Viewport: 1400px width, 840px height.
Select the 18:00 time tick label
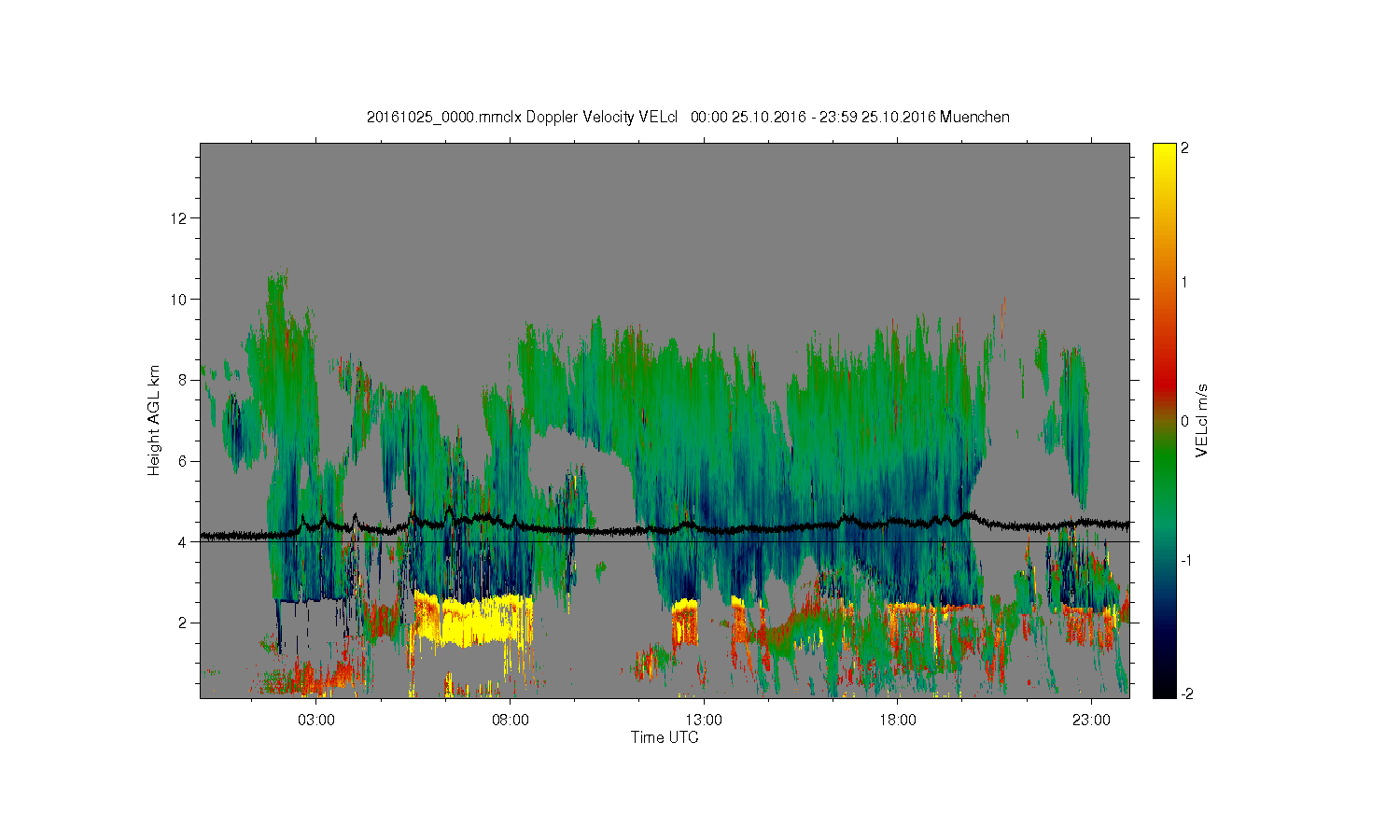(898, 721)
